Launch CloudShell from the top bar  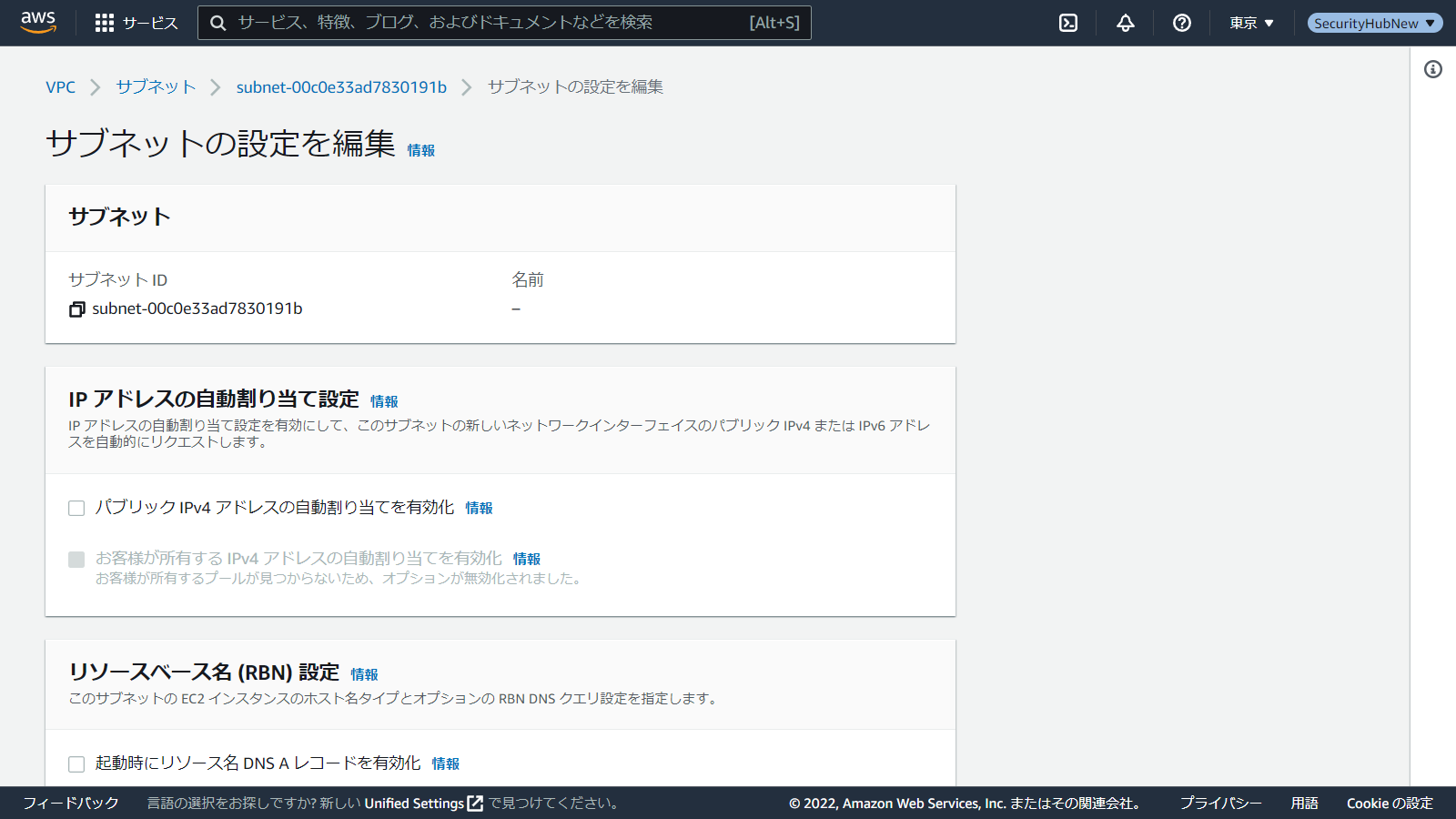point(1068,23)
